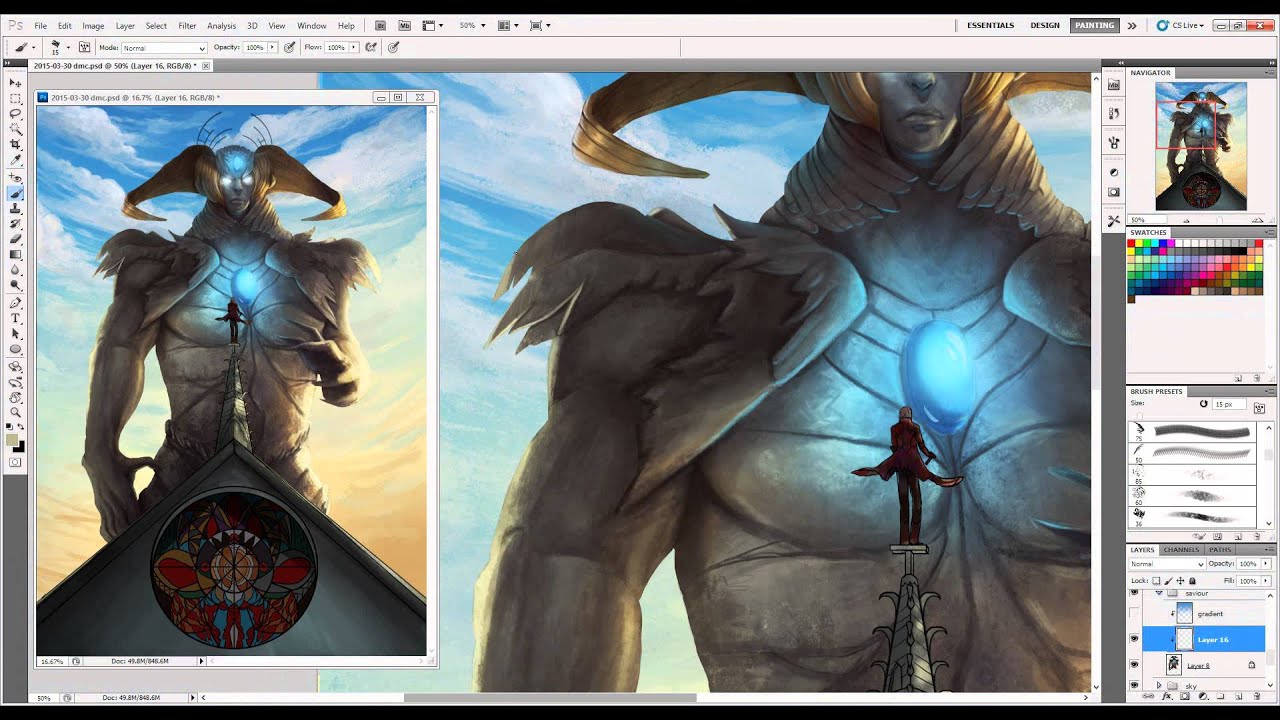Hide the saviour group layer

pos(1134,593)
